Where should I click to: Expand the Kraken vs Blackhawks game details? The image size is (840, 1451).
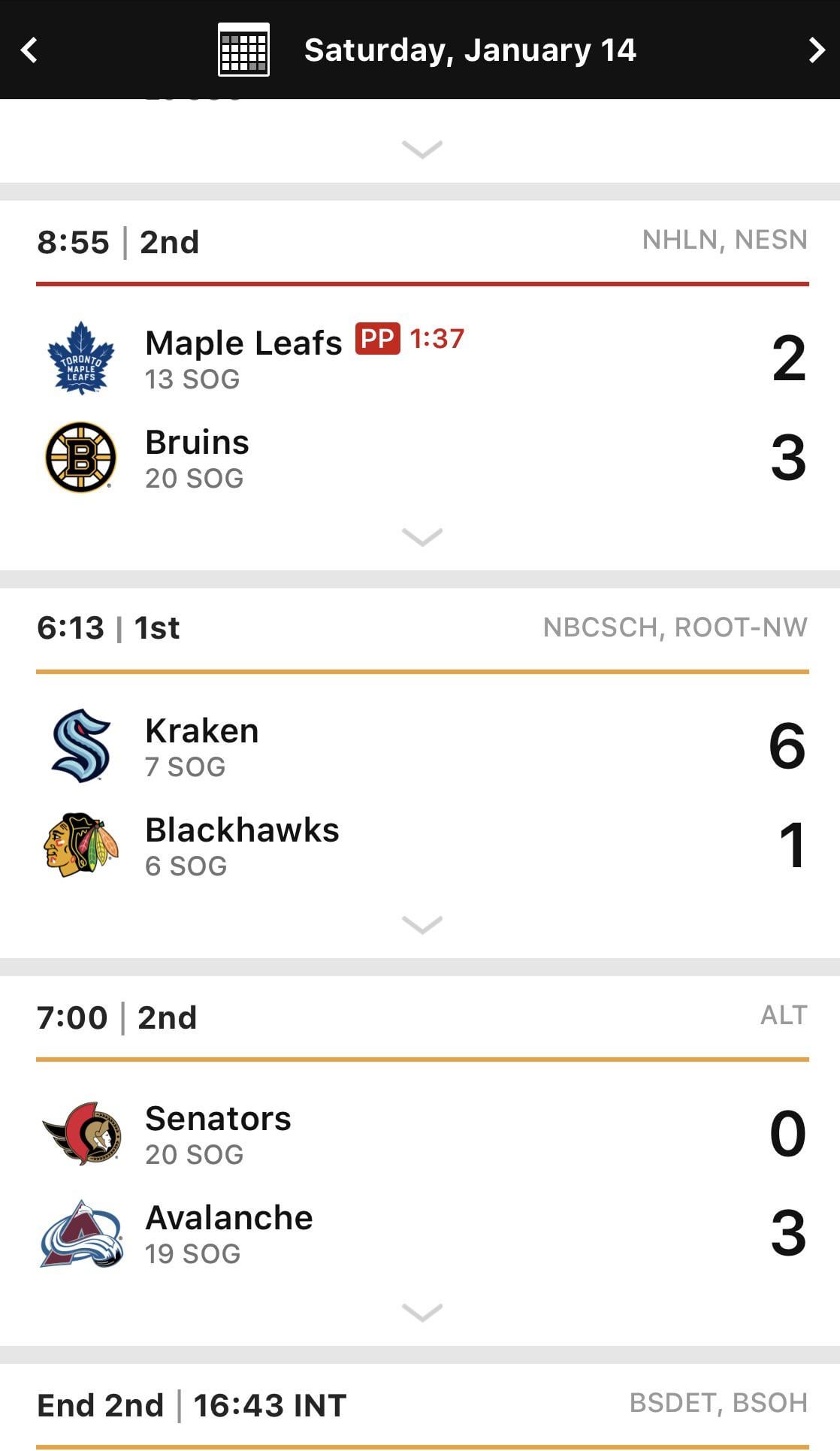click(x=422, y=924)
